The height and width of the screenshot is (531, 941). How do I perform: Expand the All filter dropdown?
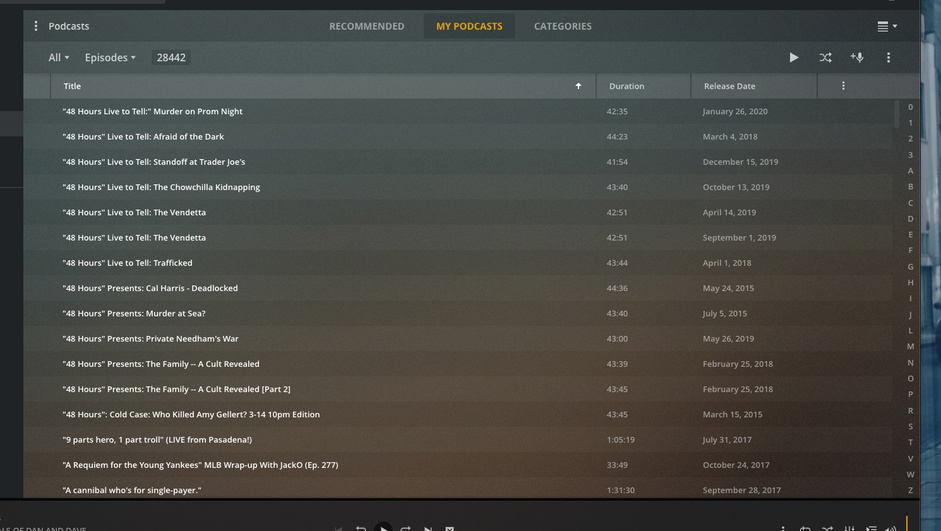click(59, 58)
